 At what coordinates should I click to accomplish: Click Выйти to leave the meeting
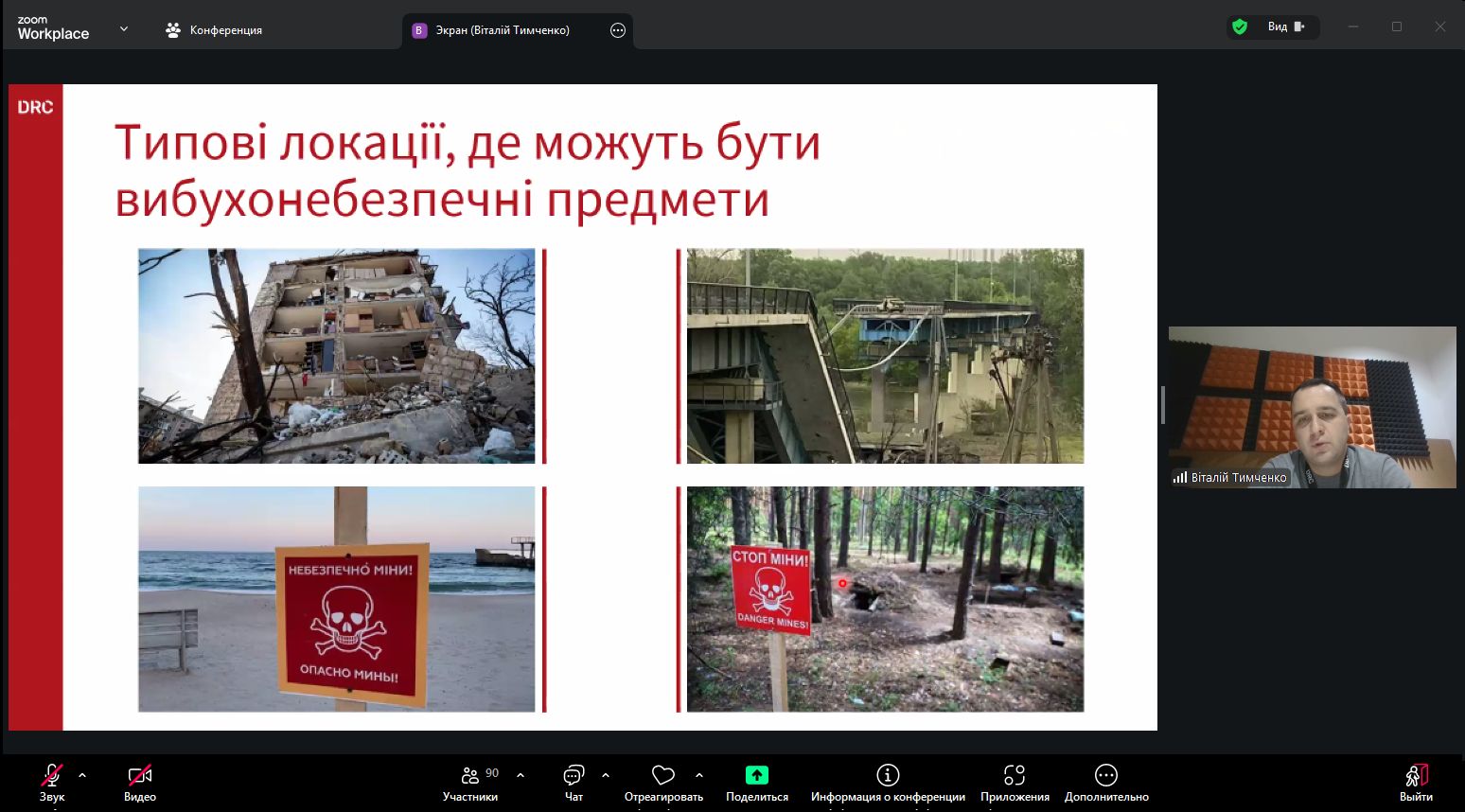pos(1416,776)
